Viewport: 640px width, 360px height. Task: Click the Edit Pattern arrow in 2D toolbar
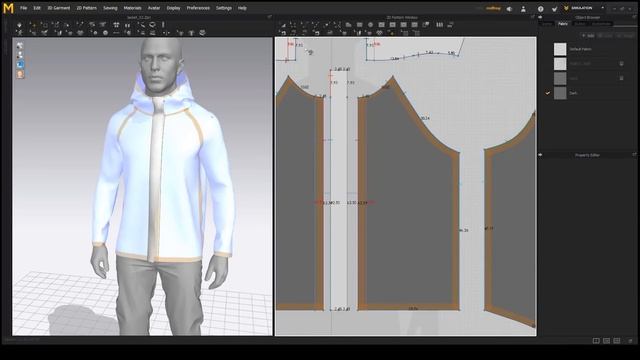pos(283,24)
